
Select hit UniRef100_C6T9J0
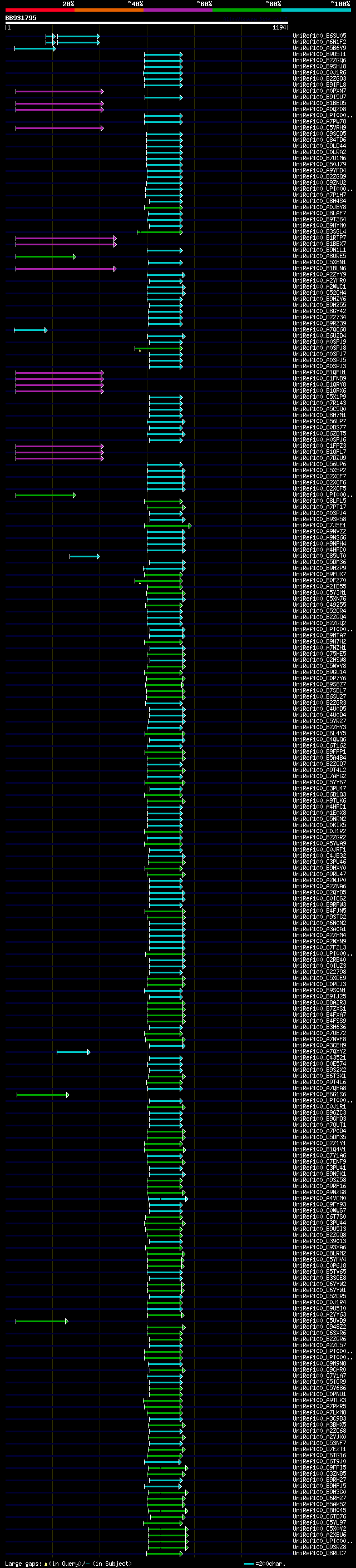319,1461
